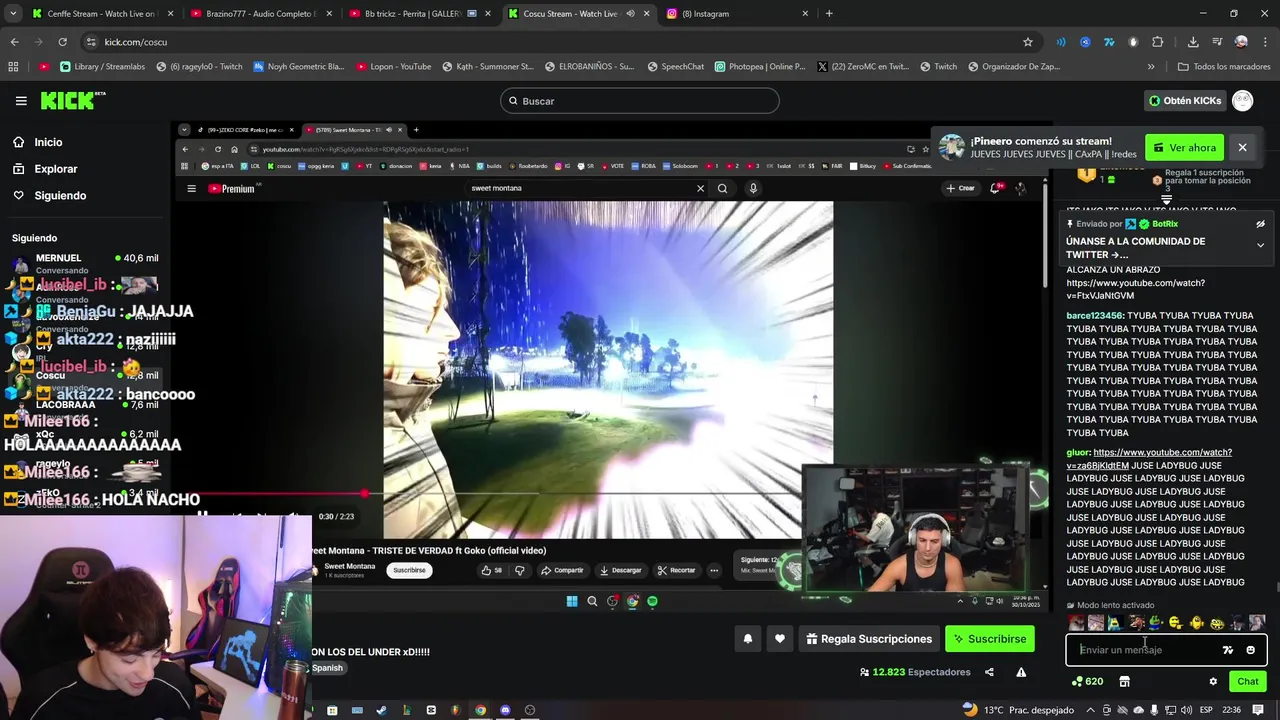The image size is (1280, 720).
Task: Open Todos los marcadores folder
Action: point(1224,67)
